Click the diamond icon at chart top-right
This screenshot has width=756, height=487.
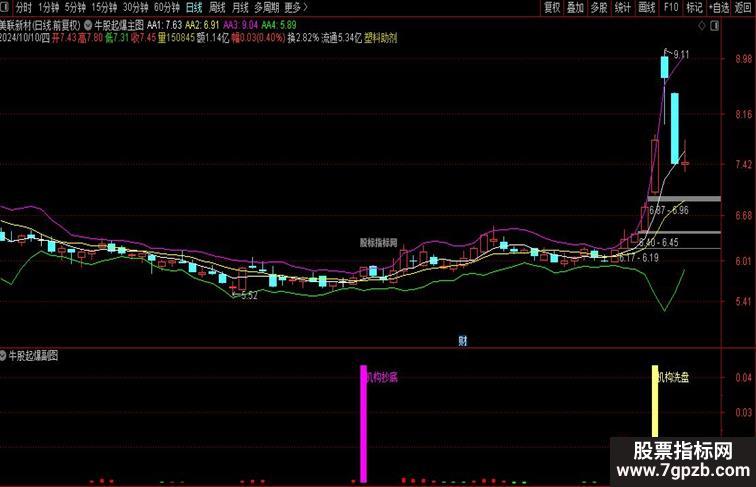[702, 26]
